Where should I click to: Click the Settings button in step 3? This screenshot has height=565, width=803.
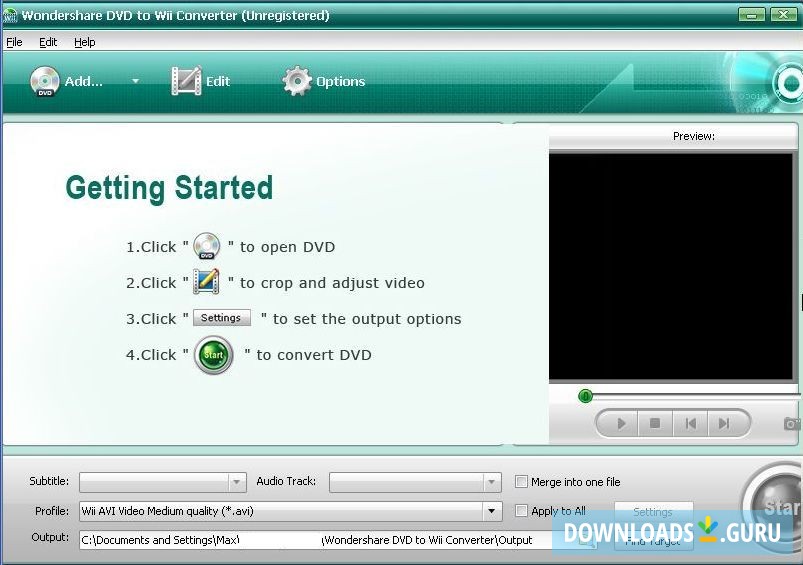[x=221, y=318]
